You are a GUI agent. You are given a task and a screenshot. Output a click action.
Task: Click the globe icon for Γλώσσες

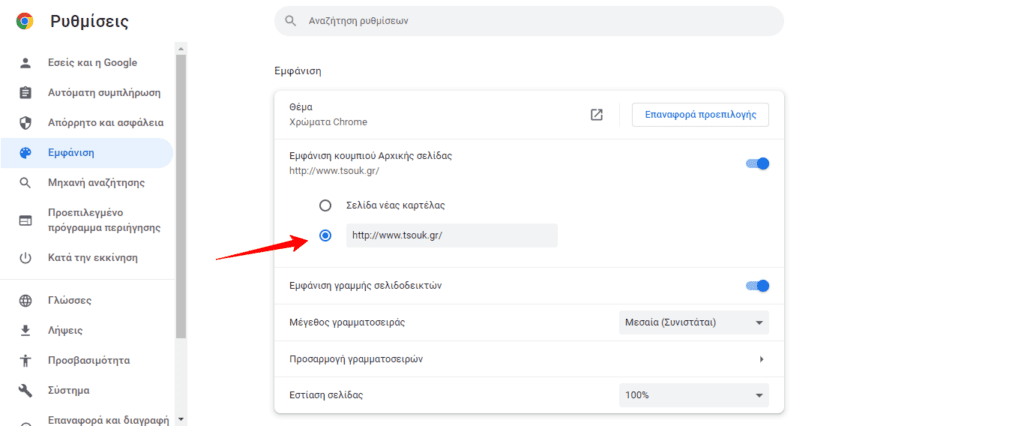click(x=26, y=300)
